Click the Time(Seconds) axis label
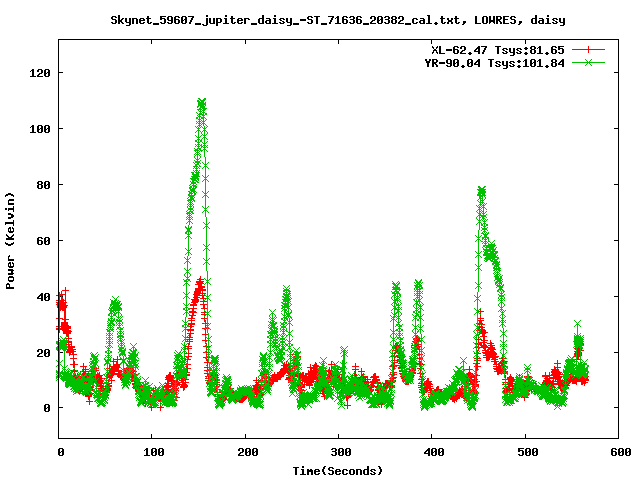 click(338, 471)
